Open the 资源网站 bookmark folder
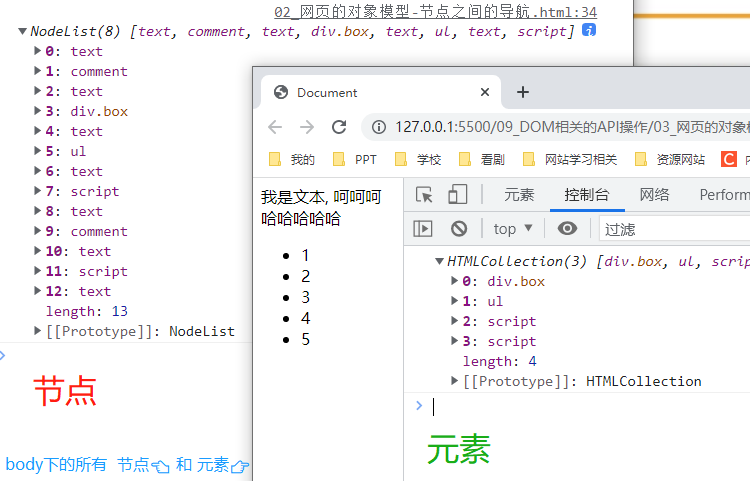750x481 pixels. (670, 159)
